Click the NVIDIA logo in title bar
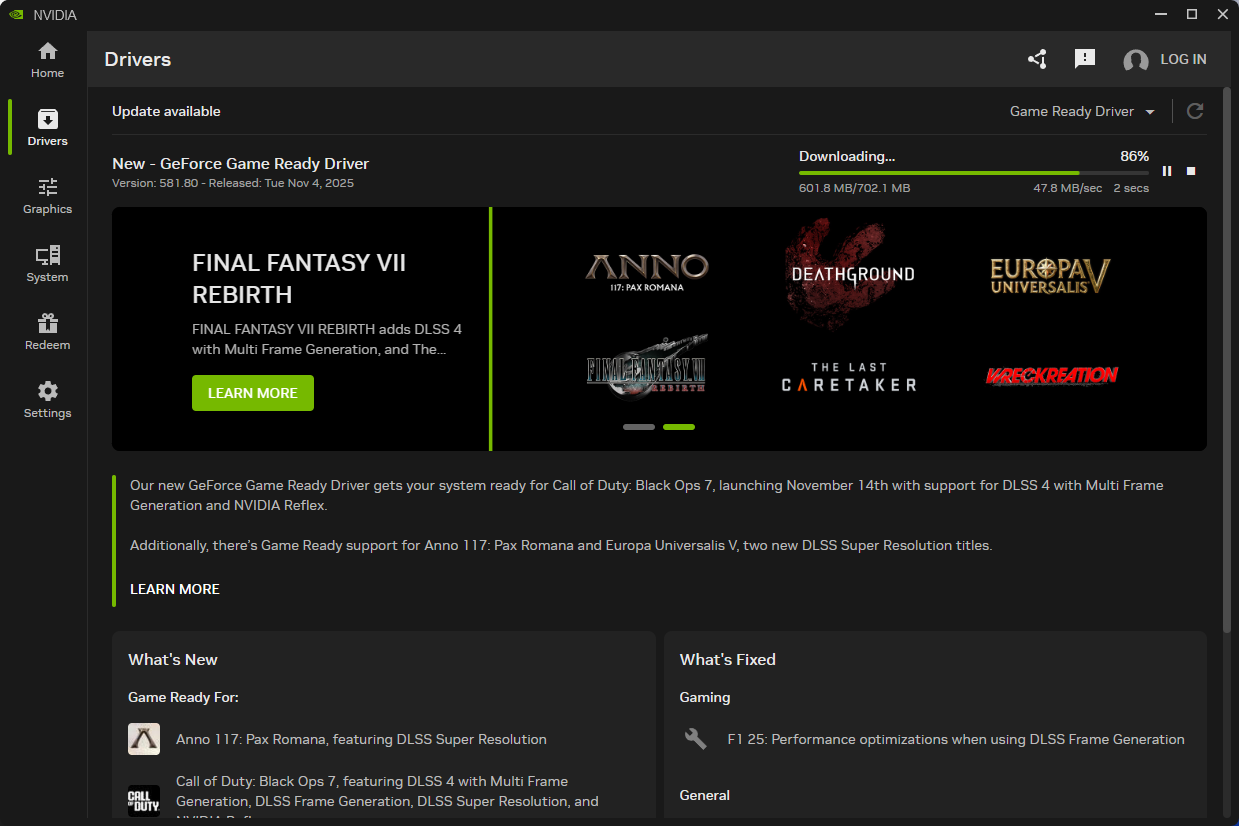The width and height of the screenshot is (1239, 826). click(x=16, y=15)
